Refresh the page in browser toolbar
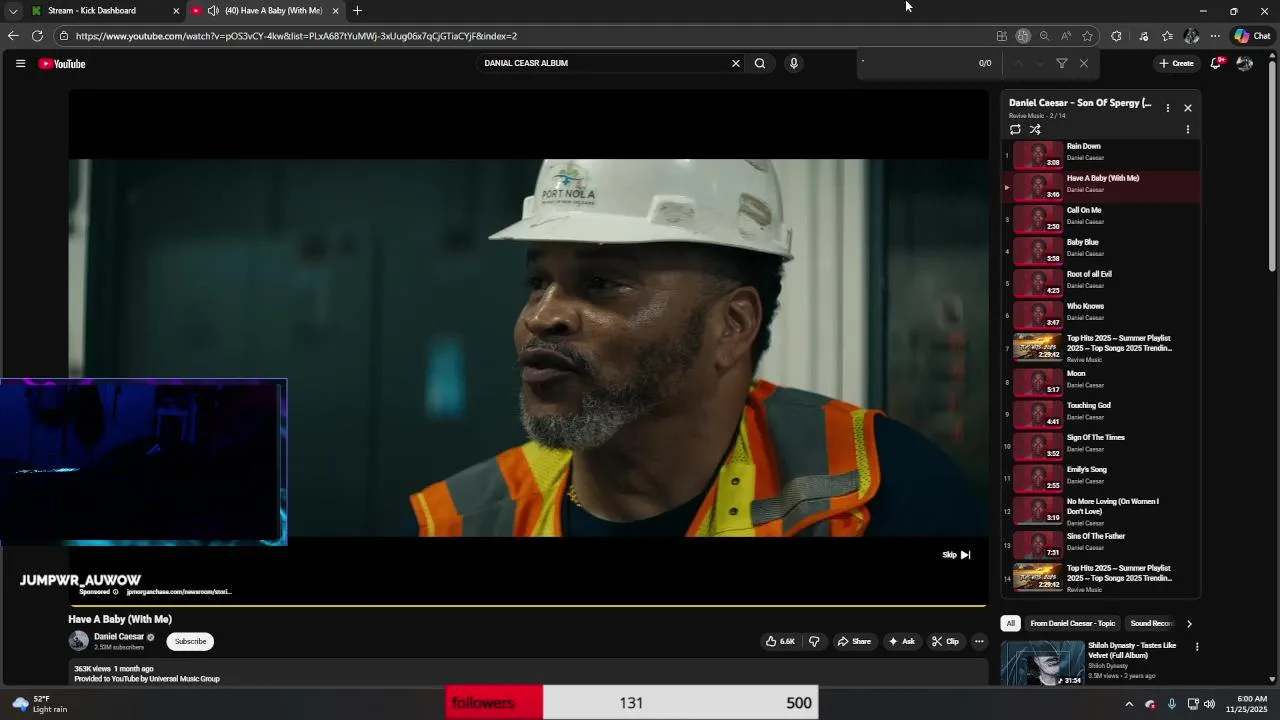Image resolution: width=1280 pixels, height=720 pixels. [x=37, y=36]
